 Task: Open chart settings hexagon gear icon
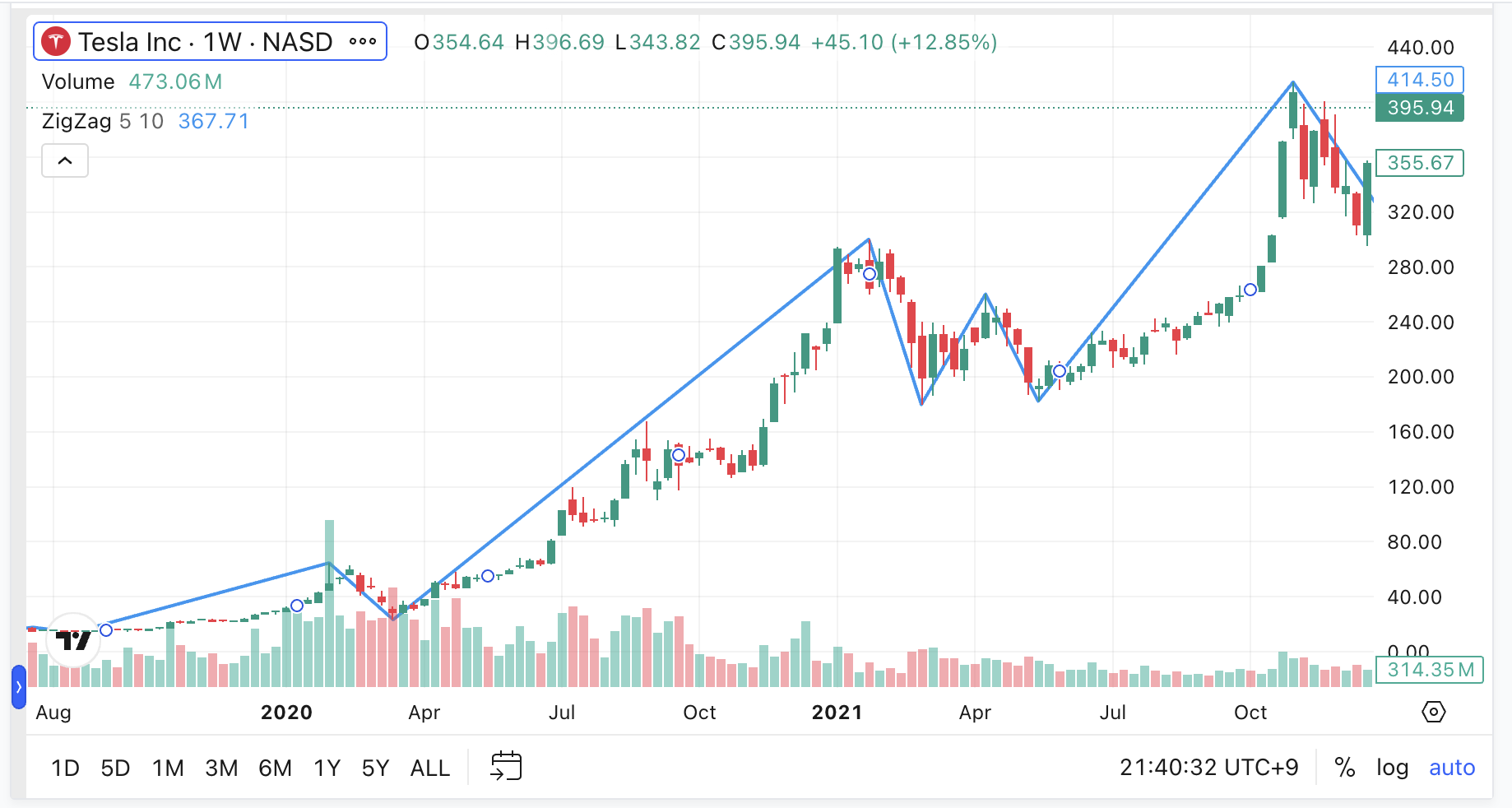pyautogui.click(x=1434, y=712)
